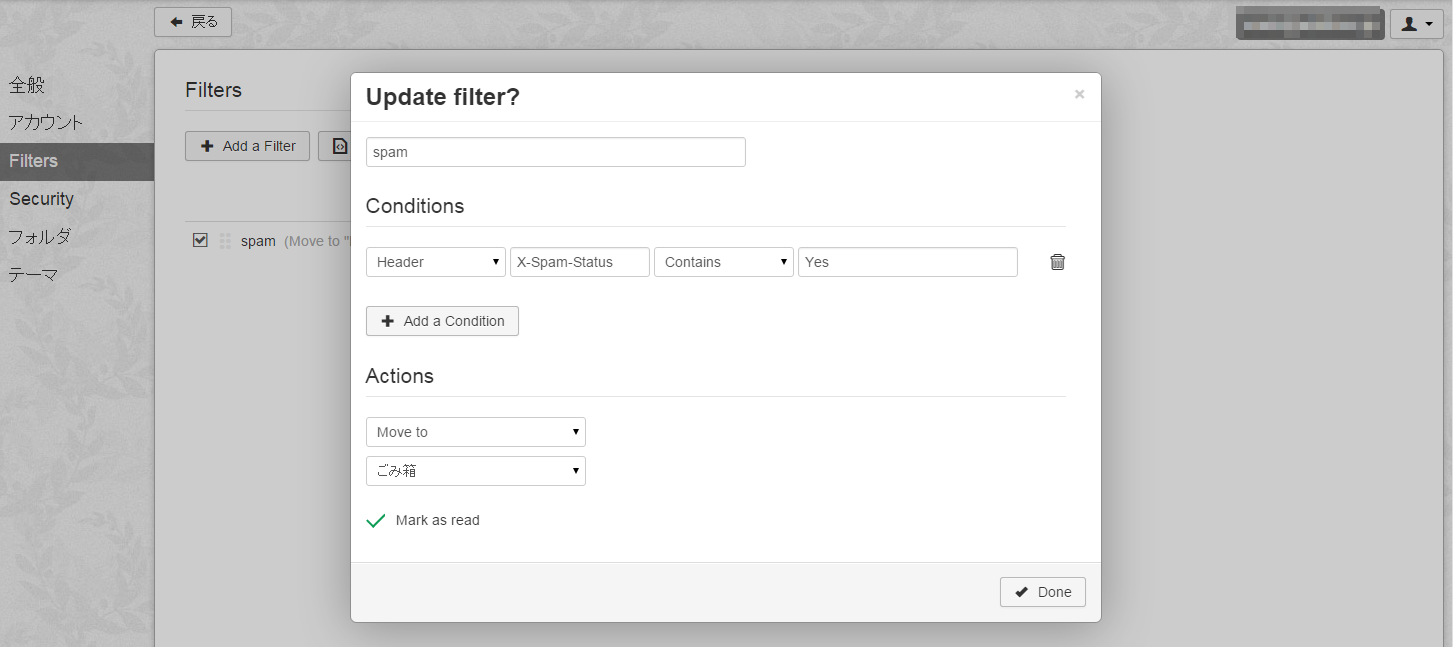Screen dimensions: 1453x647
Task: Uncheck the spam filter enabled checkbox
Action: [200, 240]
